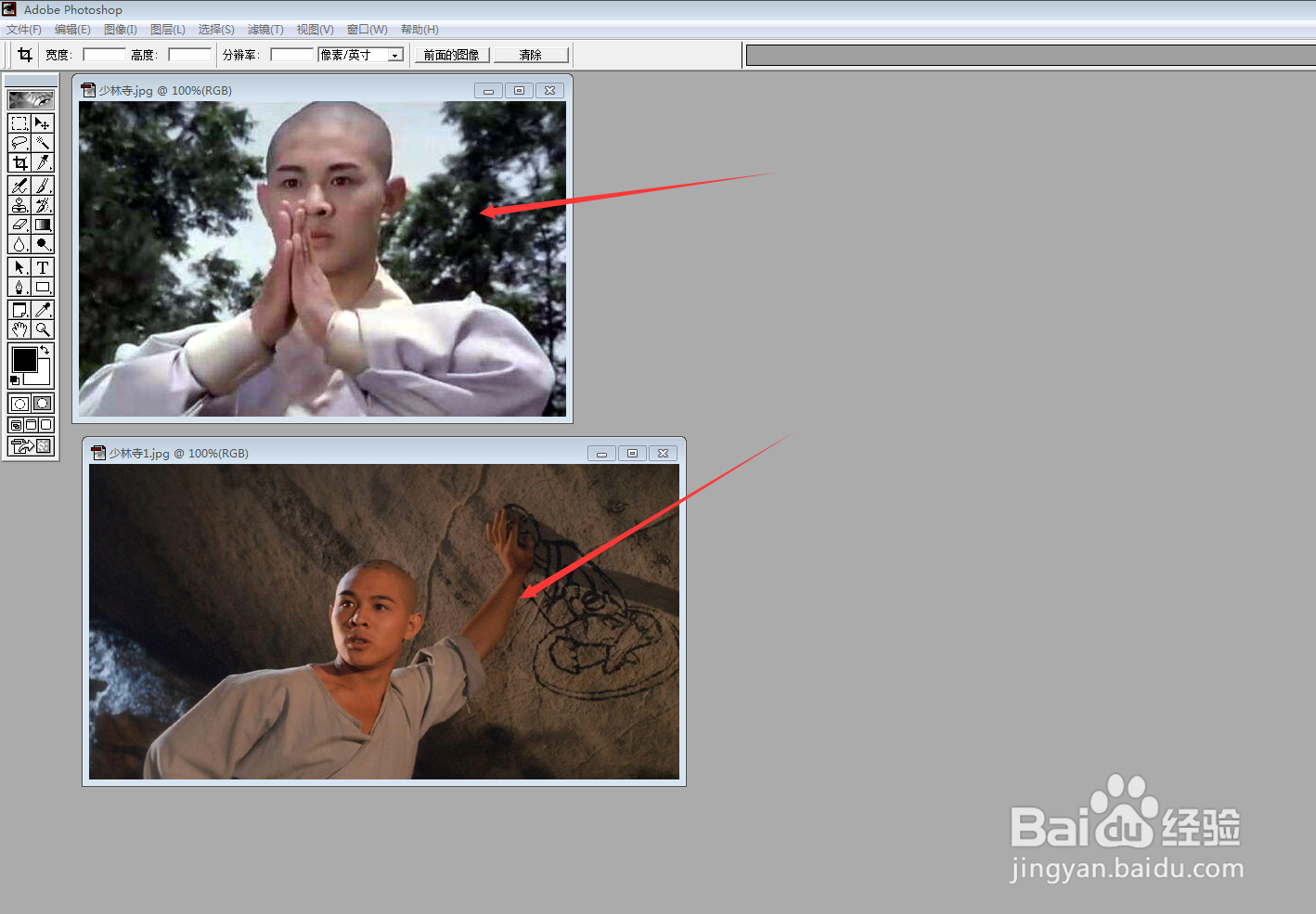Select the Clone Stamp tool

pos(19,205)
